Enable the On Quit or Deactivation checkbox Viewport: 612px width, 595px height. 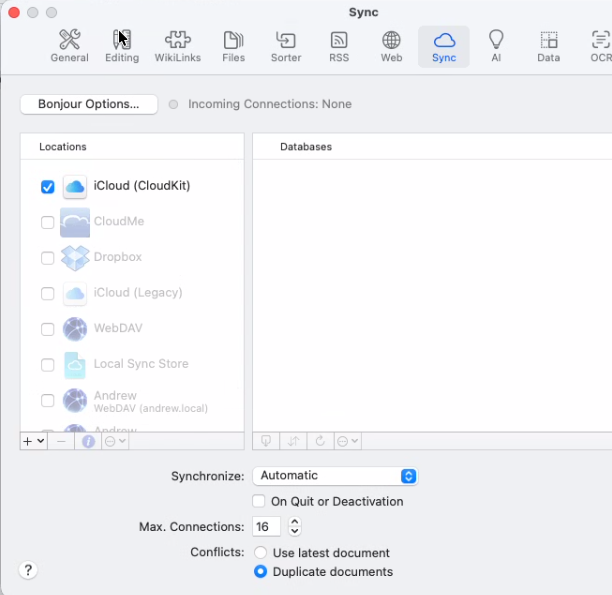[259, 501]
